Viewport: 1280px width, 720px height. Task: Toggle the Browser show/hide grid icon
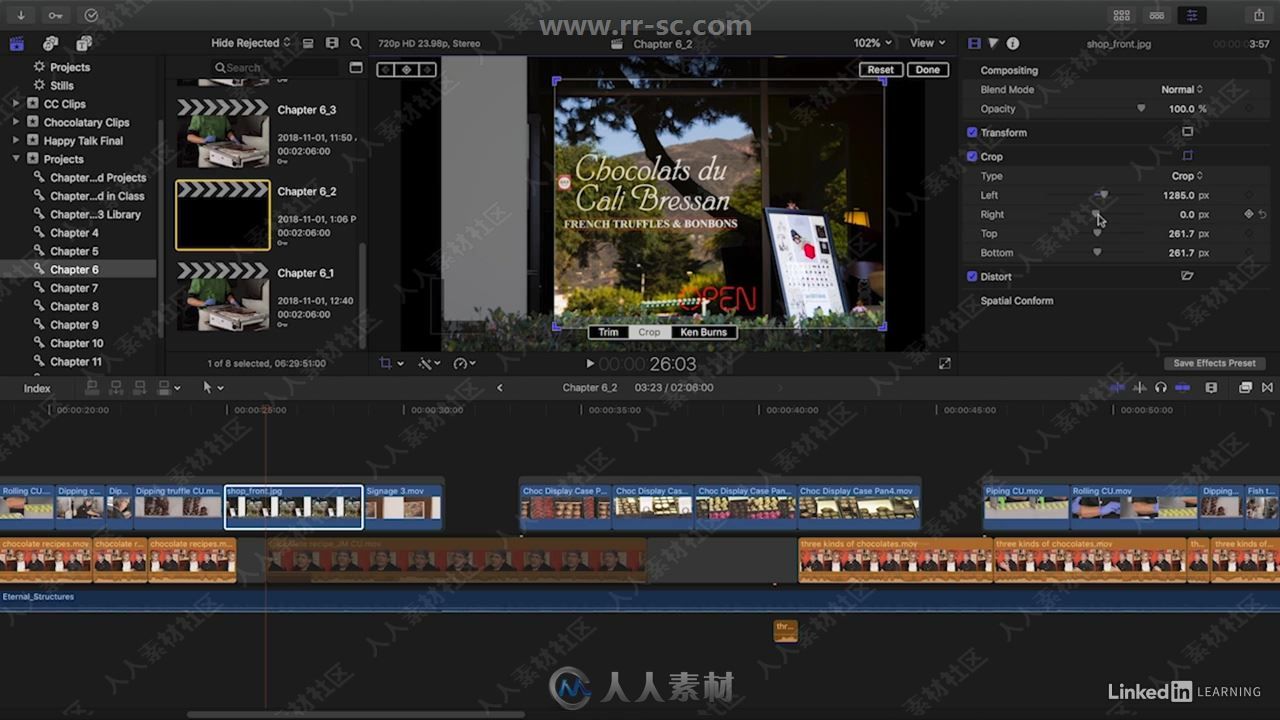tap(1122, 15)
